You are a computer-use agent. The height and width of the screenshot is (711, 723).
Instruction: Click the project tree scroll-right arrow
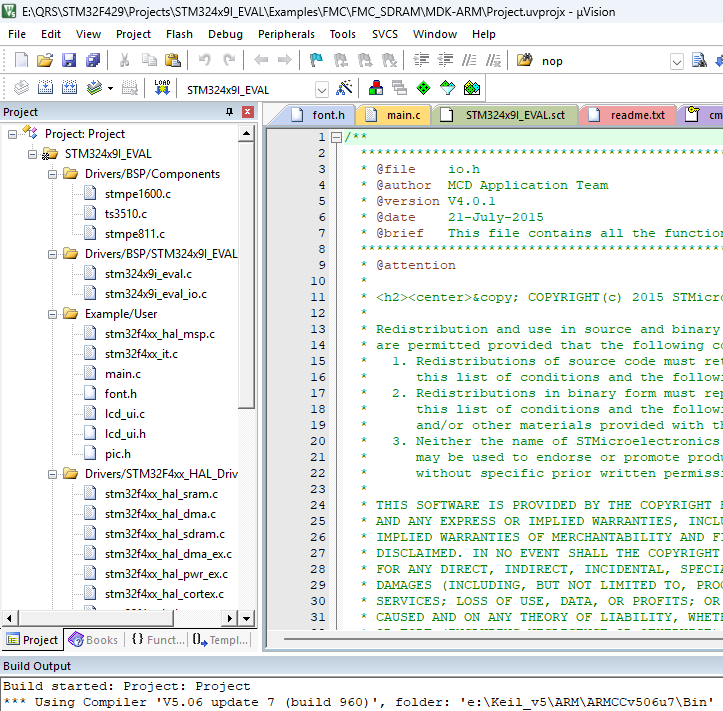pyautogui.click(x=229, y=618)
